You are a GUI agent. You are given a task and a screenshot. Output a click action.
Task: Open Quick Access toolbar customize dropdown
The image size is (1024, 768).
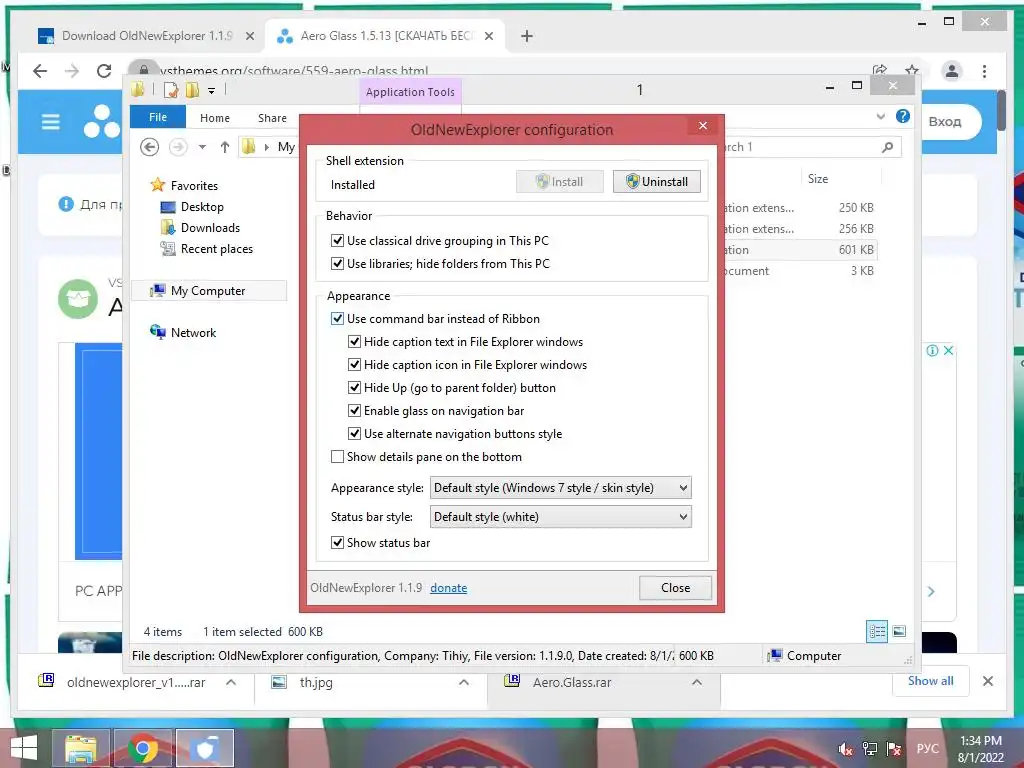click(x=212, y=91)
